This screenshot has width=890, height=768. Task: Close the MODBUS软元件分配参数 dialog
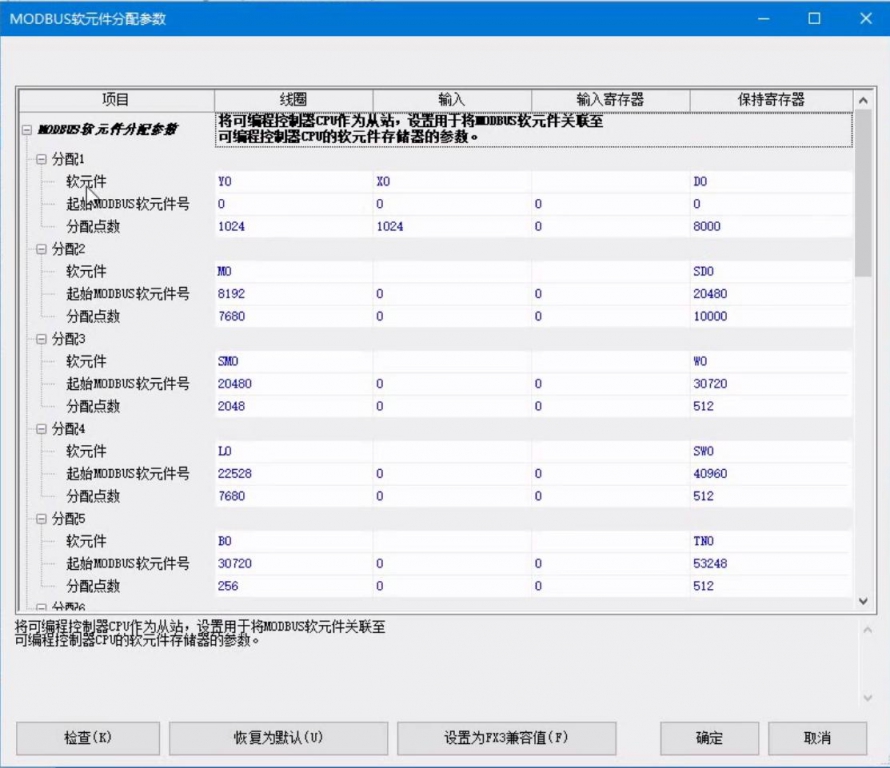point(866,18)
